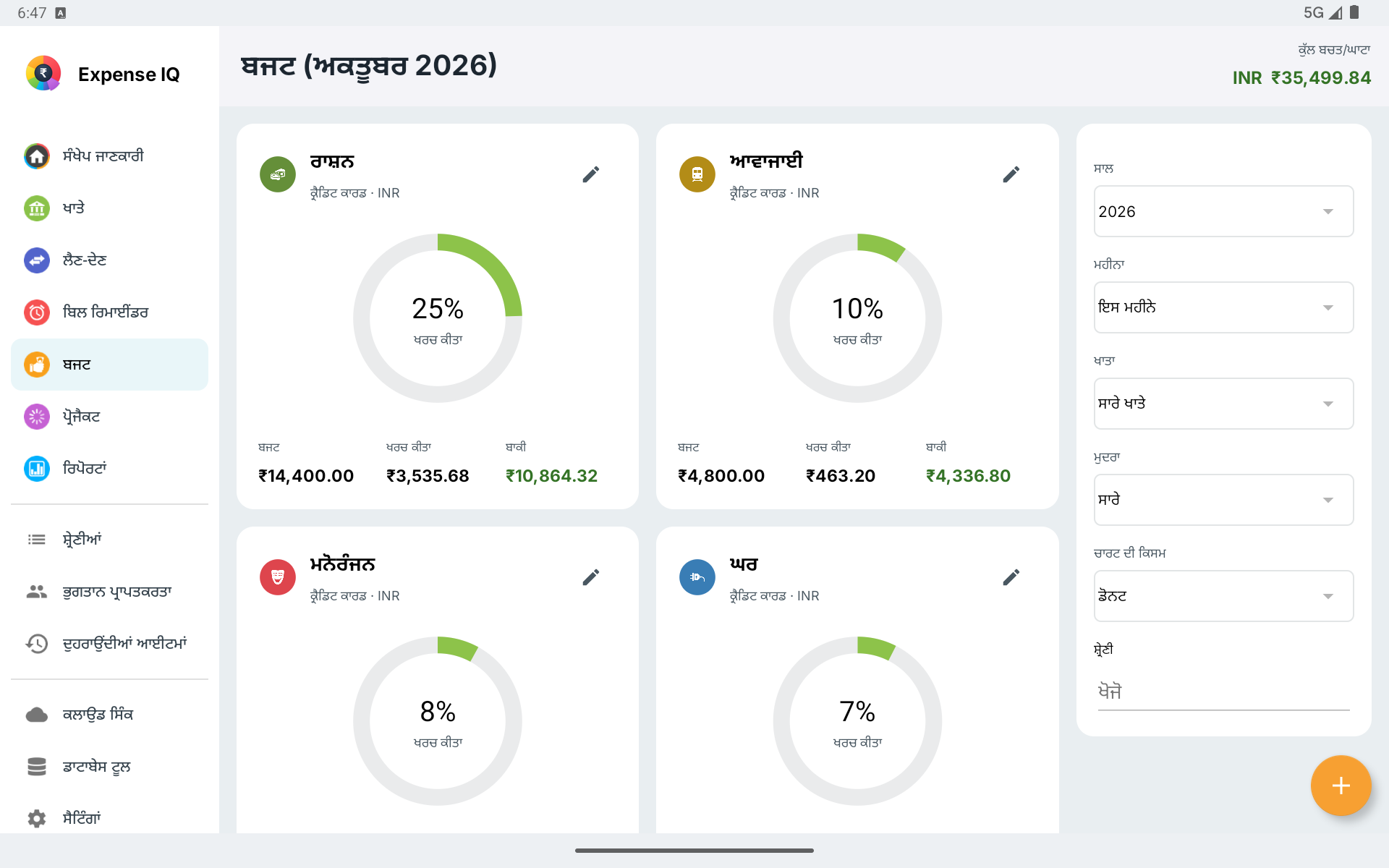The width and height of the screenshot is (1389, 868).
Task: Click spent amount ₹3,535.68
Action: pos(428,476)
